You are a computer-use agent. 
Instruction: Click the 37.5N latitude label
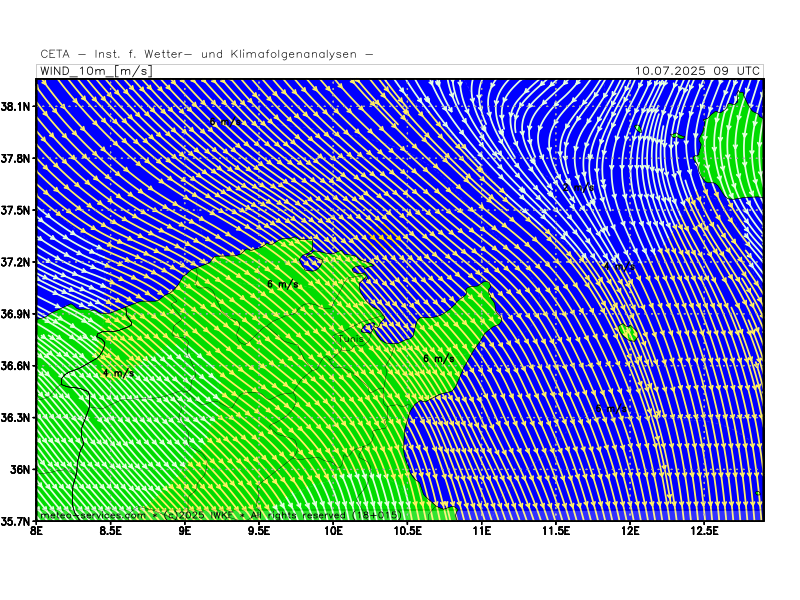[x=15, y=210]
